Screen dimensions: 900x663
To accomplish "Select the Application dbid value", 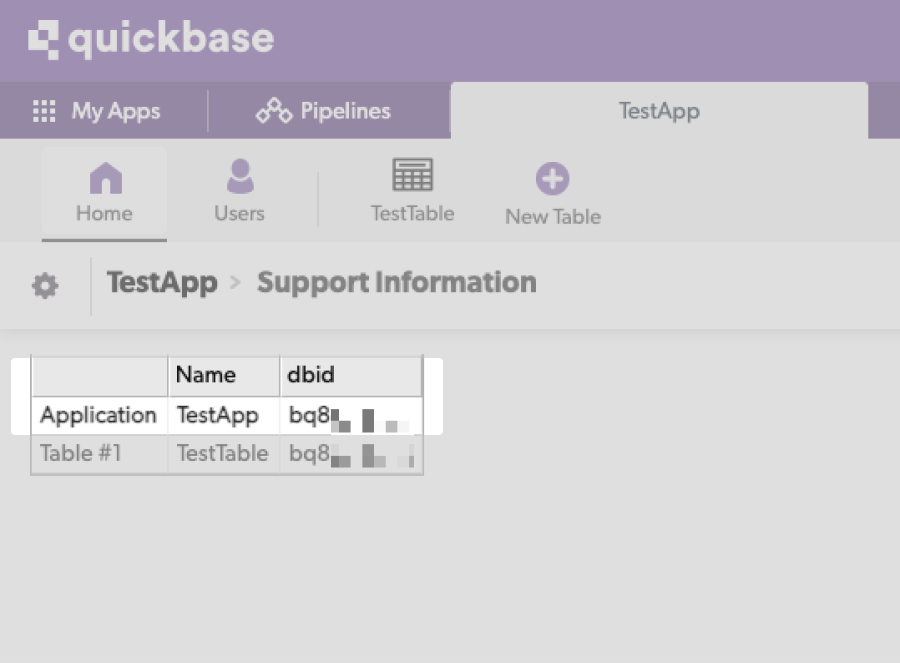I will pos(349,415).
